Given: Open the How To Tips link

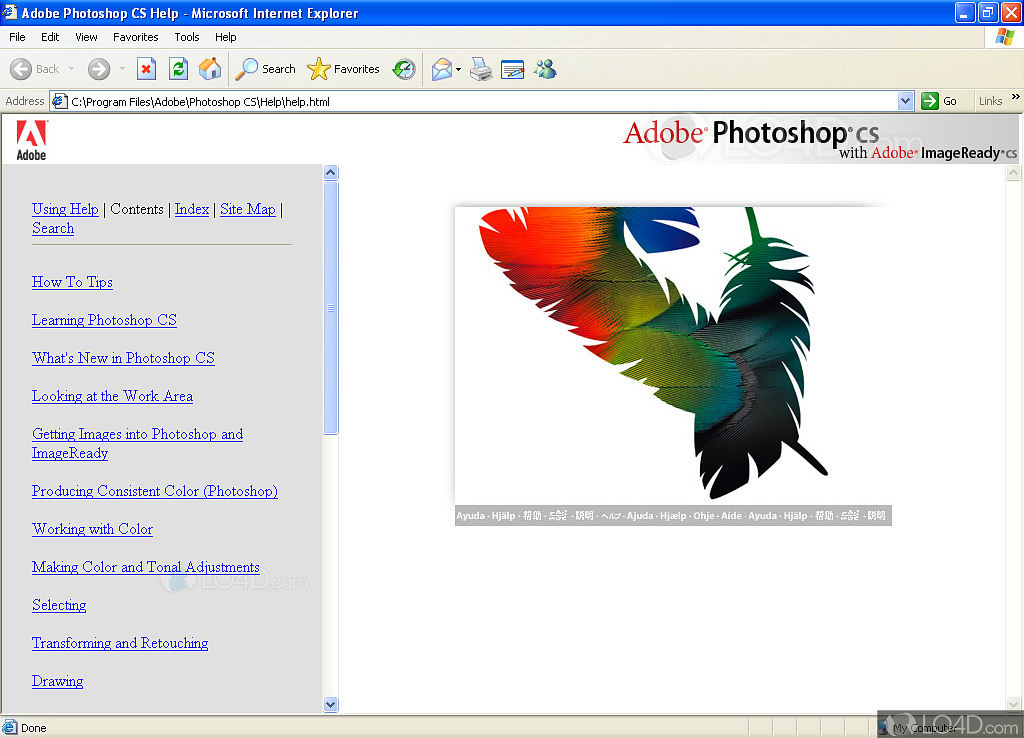Looking at the screenshot, I should tap(72, 282).
